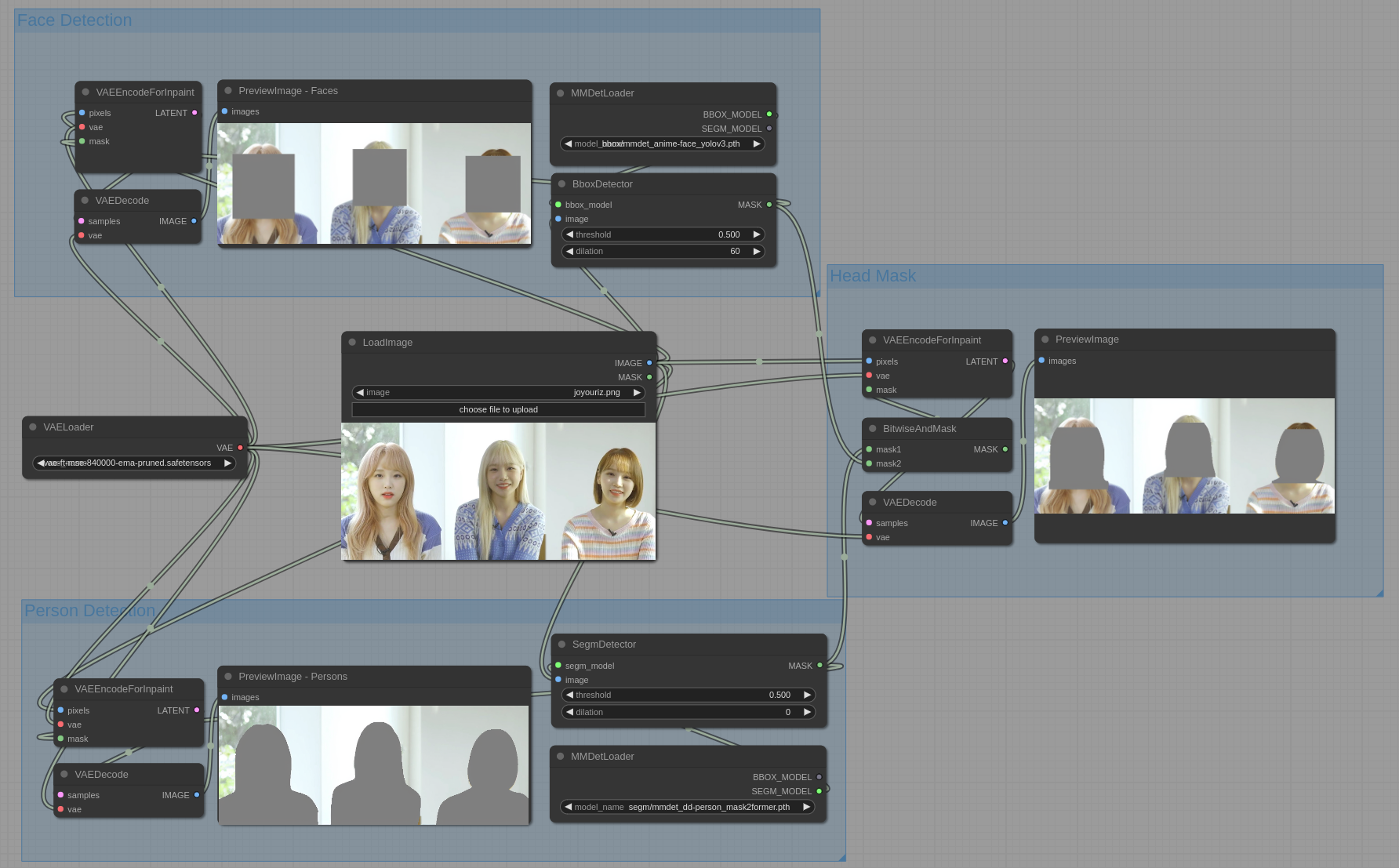This screenshot has width=1399, height=868.
Task: Click Head Mask VAEEncodeForInpaint LATENT output socket
Action: (x=1005, y=361)
